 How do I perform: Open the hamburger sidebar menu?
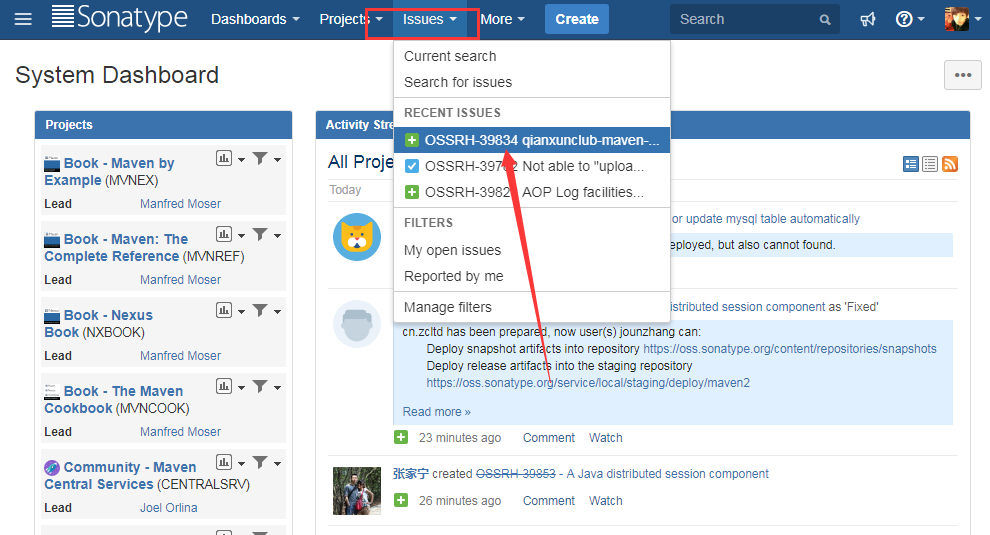point(23,20)
